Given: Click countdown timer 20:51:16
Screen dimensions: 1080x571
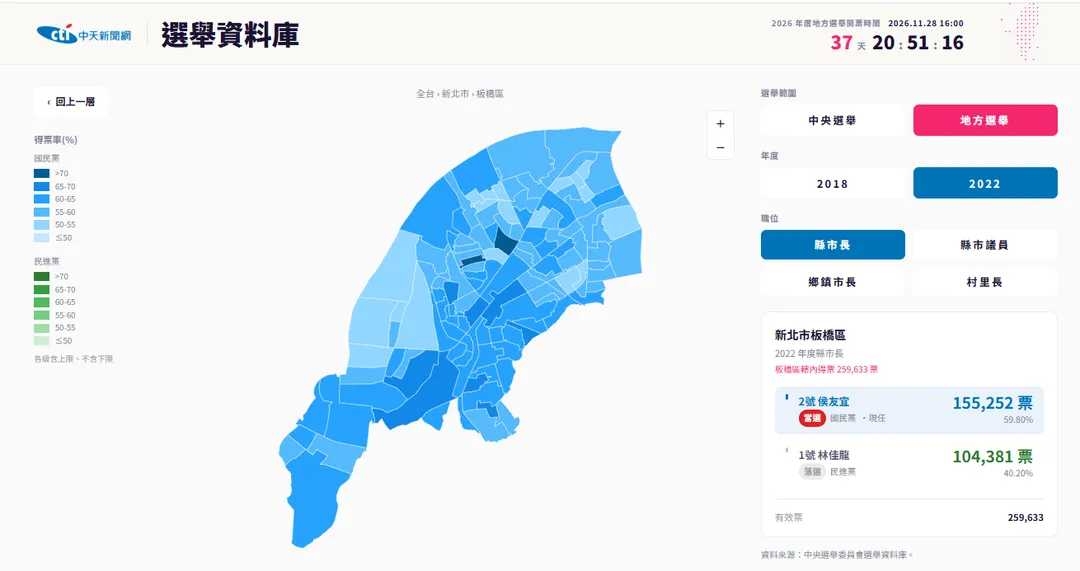Looking at the screenshot, I should coord(918,43).
